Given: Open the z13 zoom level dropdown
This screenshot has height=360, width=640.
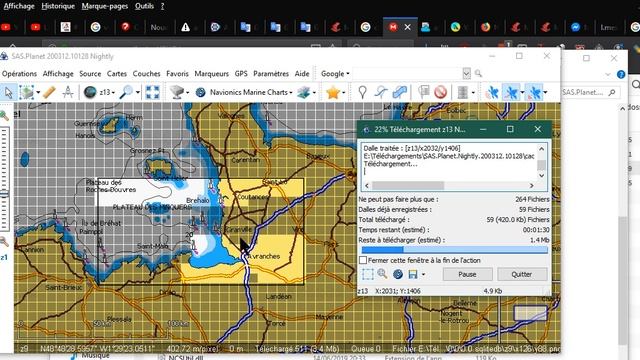Looking at the screenshot, I should click(113, 93).
